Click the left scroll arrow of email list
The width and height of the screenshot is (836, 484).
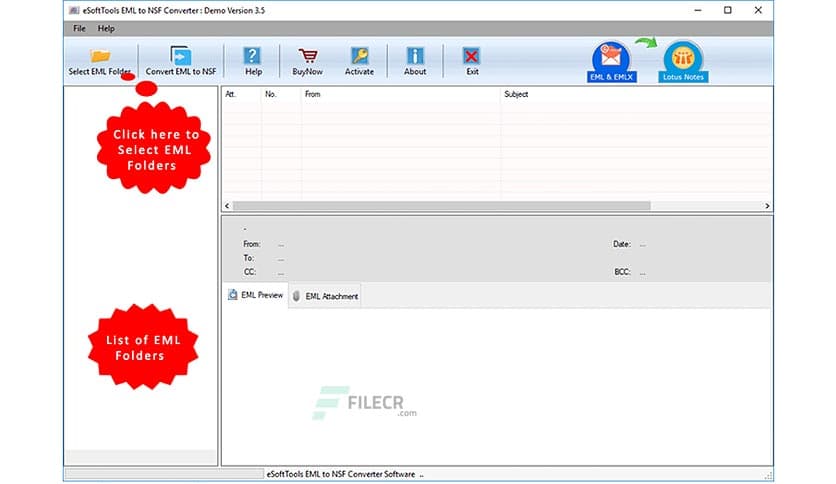(228, 206)
